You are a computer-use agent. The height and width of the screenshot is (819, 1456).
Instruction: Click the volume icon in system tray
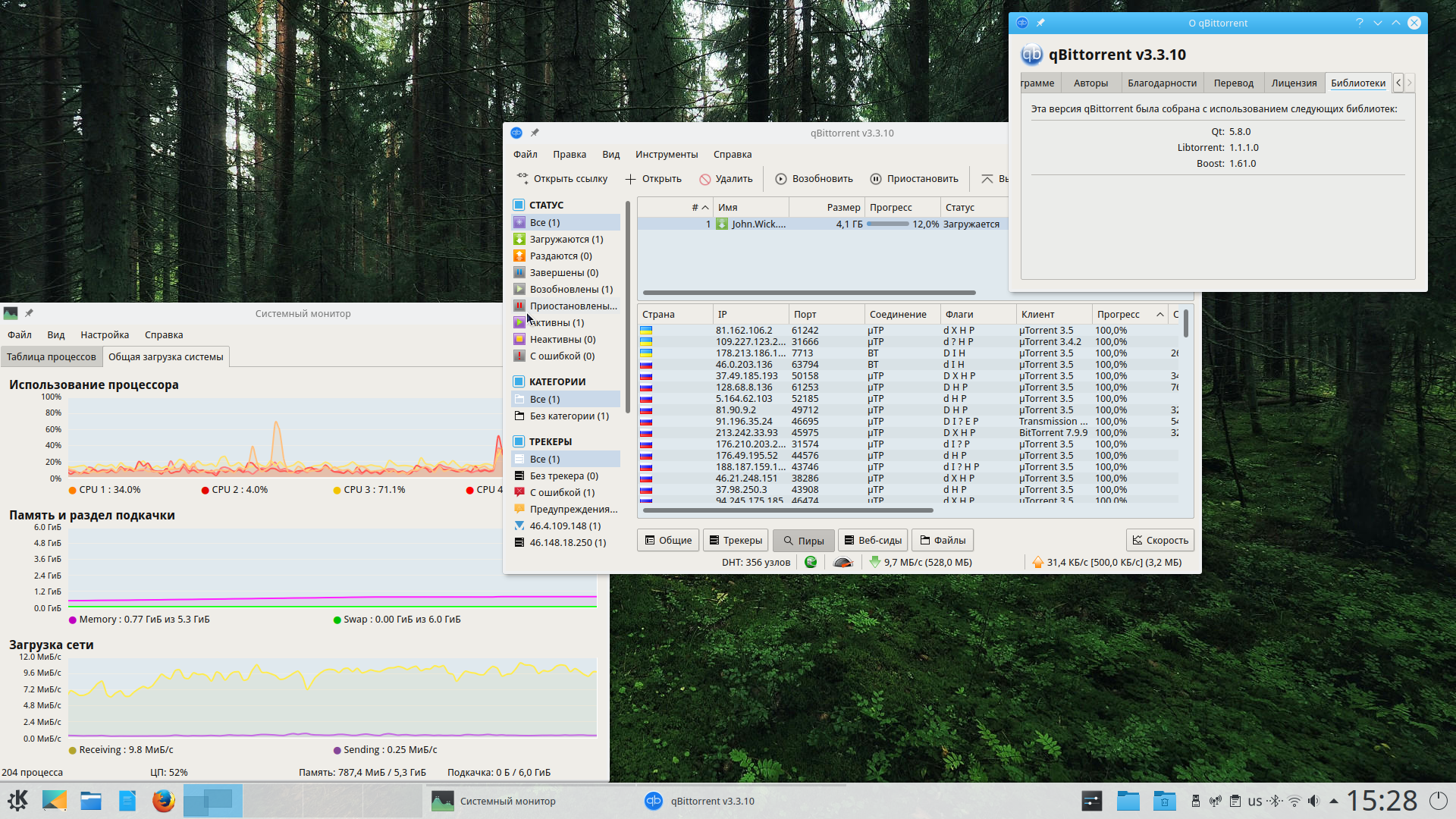pyautogui.click(x=1313, y=801)
